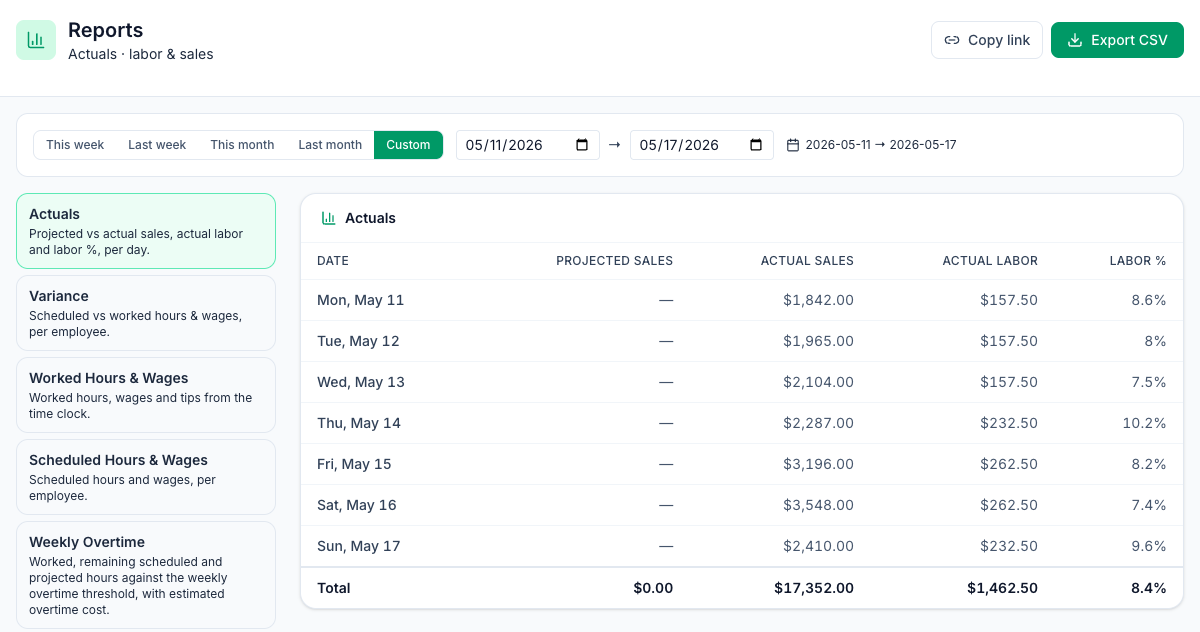The height and width of the screenshot is (632, 1200).
Task: Click the labor percent 9.6% cell
Action: pyautogui.click(x=1149, y=546)
